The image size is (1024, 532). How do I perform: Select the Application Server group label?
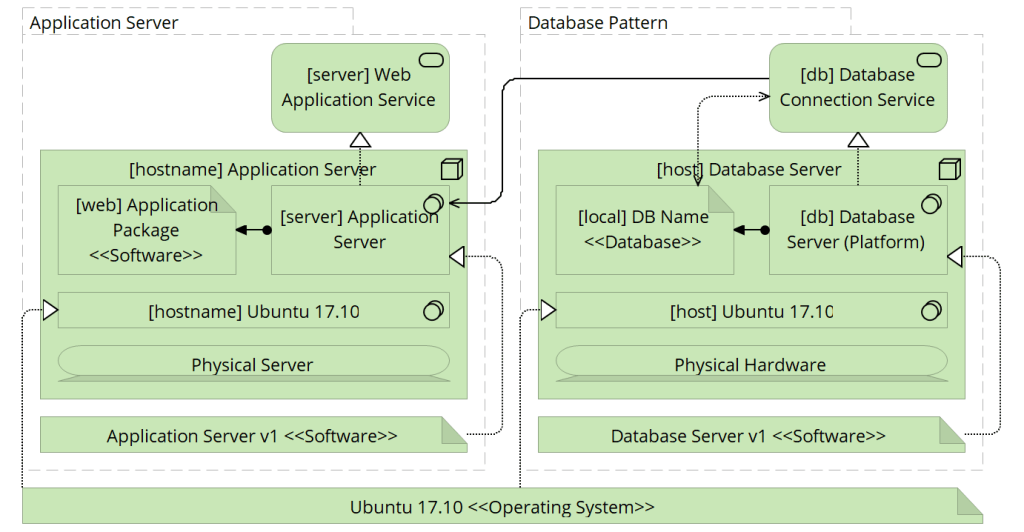coord(104,22)
